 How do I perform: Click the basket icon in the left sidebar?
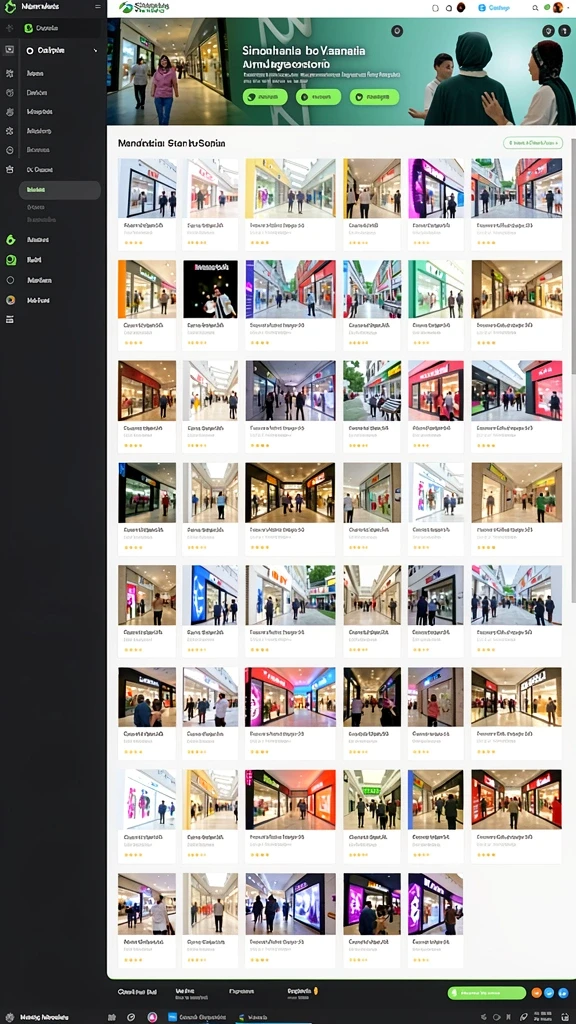[9, 169]
